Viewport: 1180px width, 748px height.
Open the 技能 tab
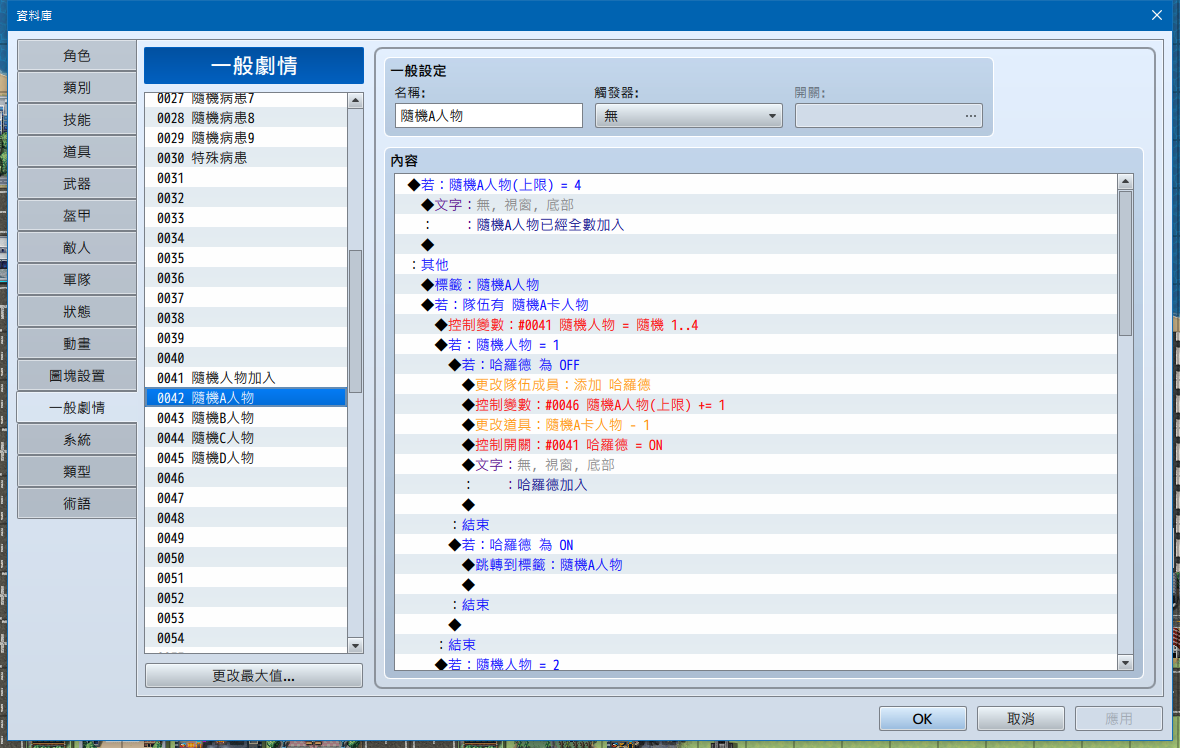pos(77,120)
